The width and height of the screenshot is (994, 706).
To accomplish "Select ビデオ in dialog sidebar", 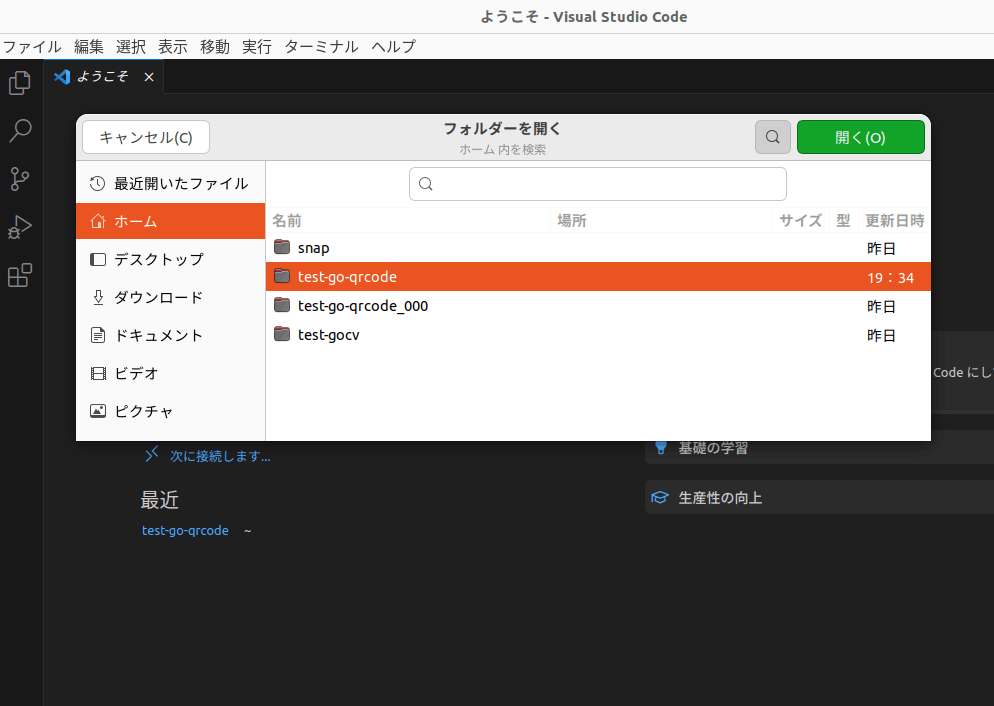I will [171, 373].
